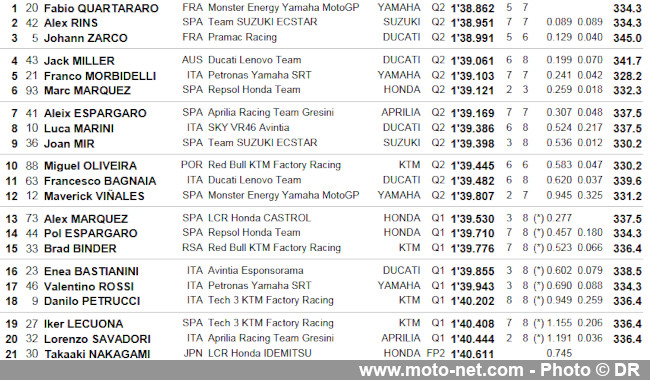Select Francesco BAGNAIA lap time 1'39.482
The image size is (650, 380).
[473, 181]
